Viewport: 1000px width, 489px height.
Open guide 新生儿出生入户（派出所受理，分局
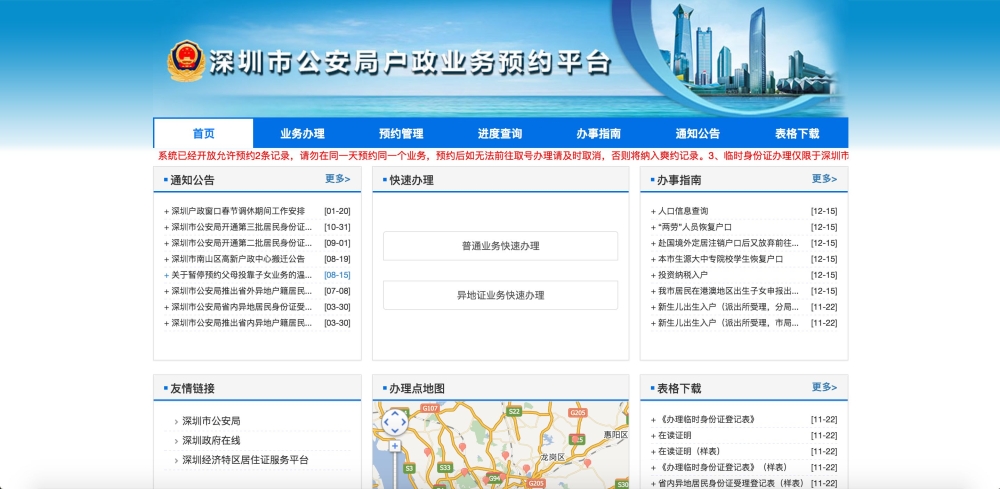point(728,307)
